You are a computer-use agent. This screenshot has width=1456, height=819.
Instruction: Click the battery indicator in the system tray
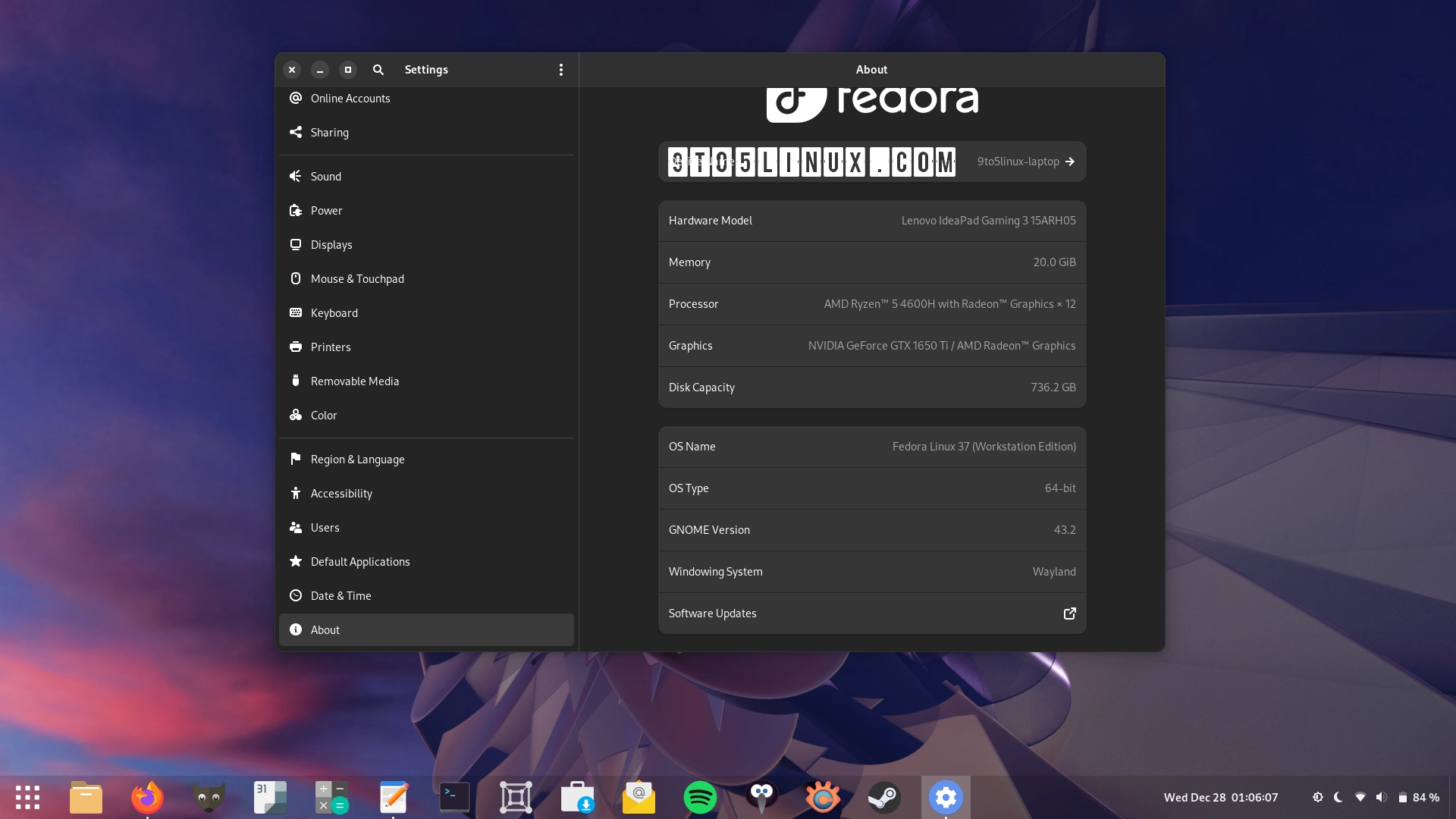point(1404,797)
